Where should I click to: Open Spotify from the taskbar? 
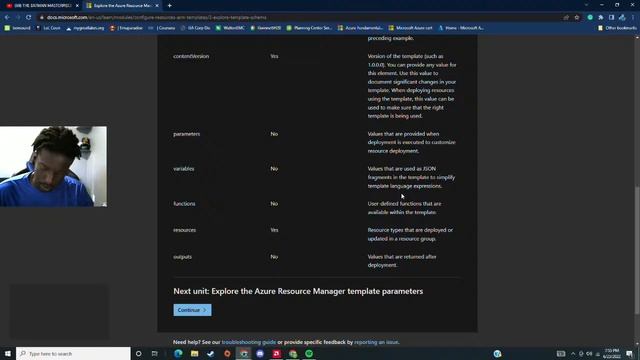309,353
